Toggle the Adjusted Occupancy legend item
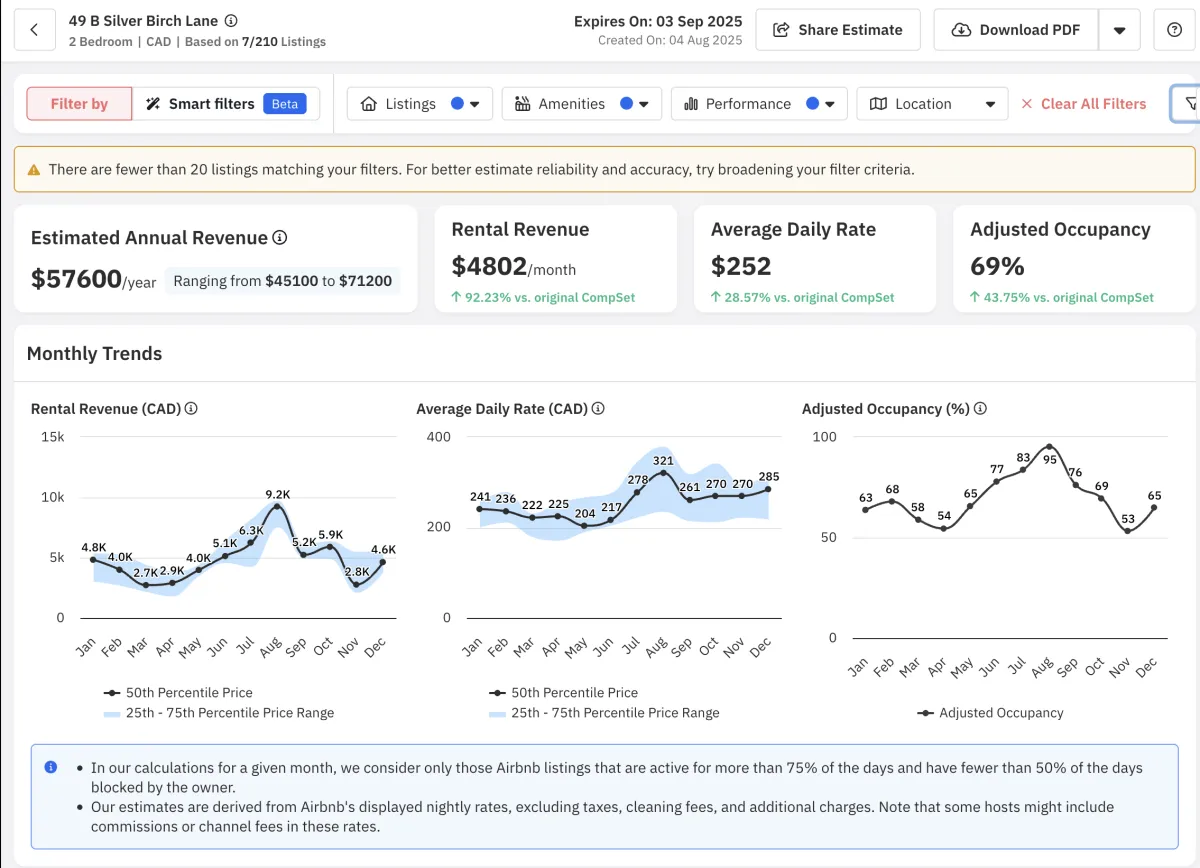This screenshot has height=868, width=1200. click(990, 713)
